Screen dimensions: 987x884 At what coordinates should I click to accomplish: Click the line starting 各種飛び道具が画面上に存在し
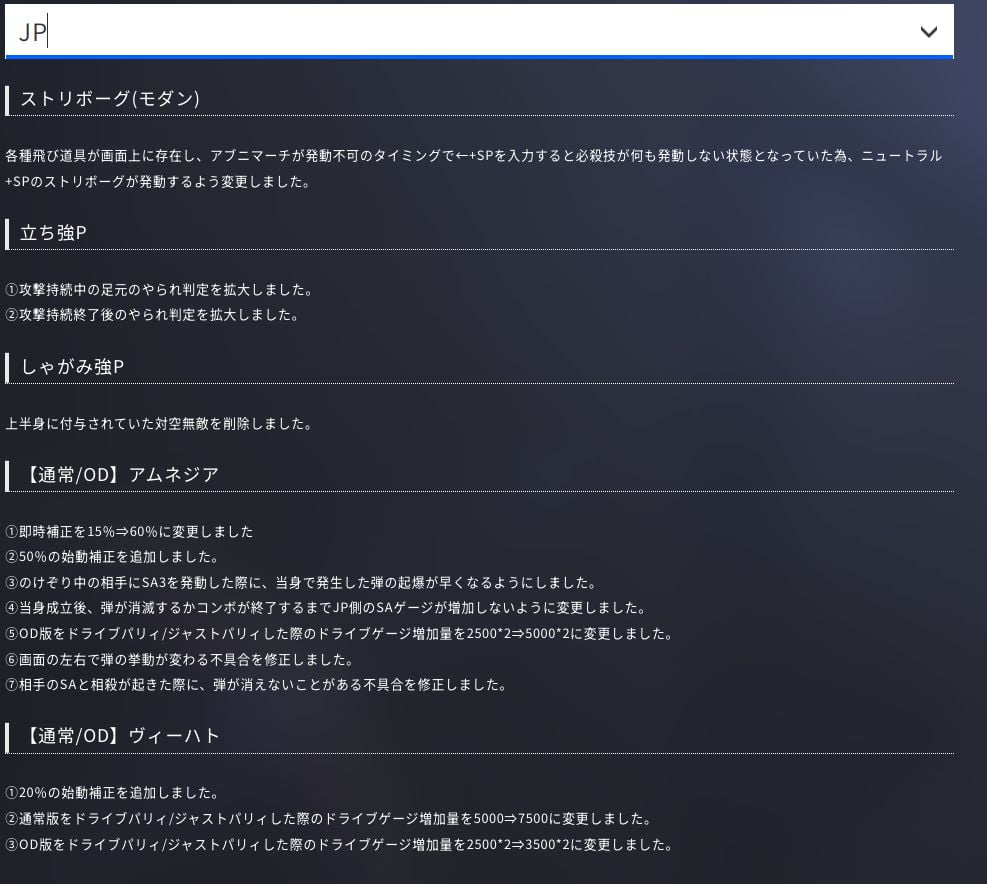tap(473, 156)
